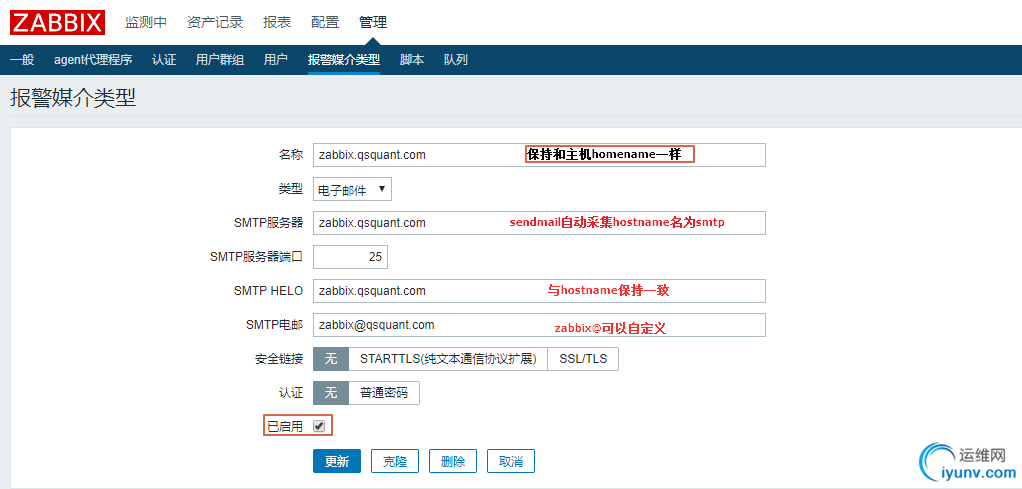Go to the 认证 submenu
Screen dimensions: 1022x489
164,60
